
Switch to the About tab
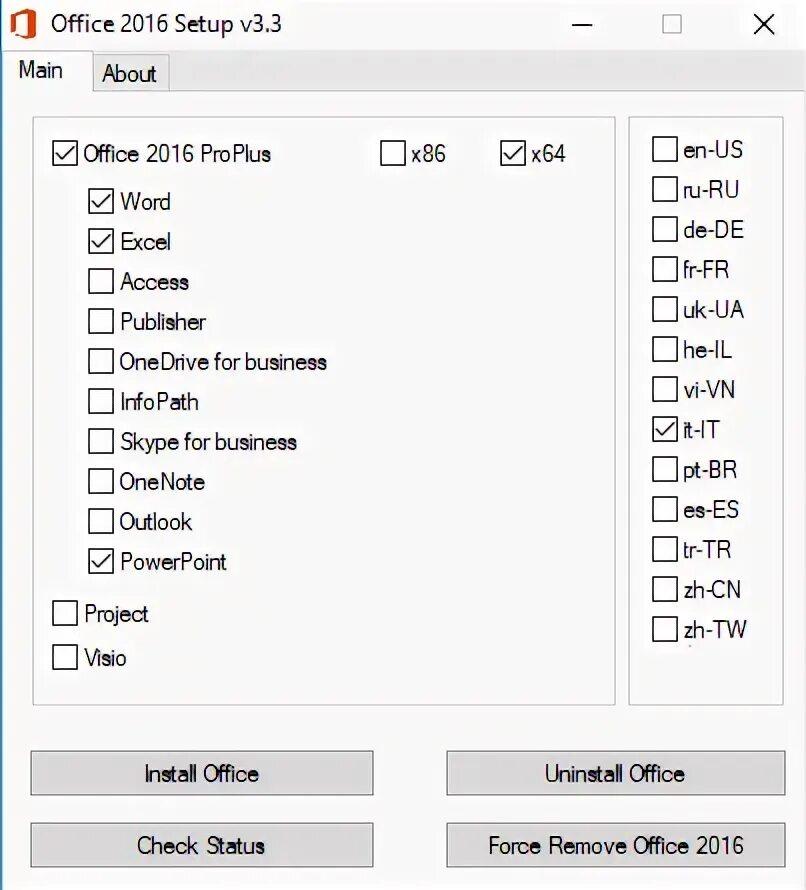tap(129, 74)
